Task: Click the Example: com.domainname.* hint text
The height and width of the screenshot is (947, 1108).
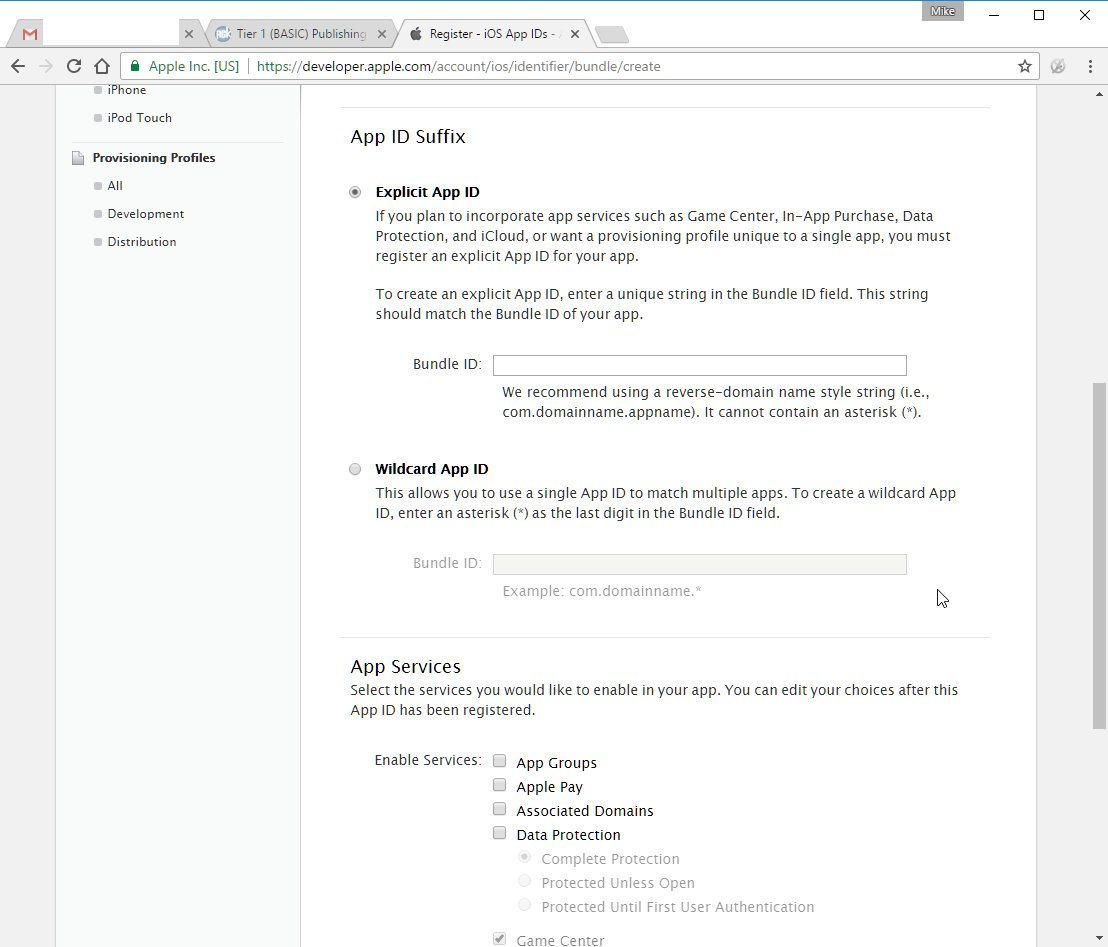Action: pos(602,591)
